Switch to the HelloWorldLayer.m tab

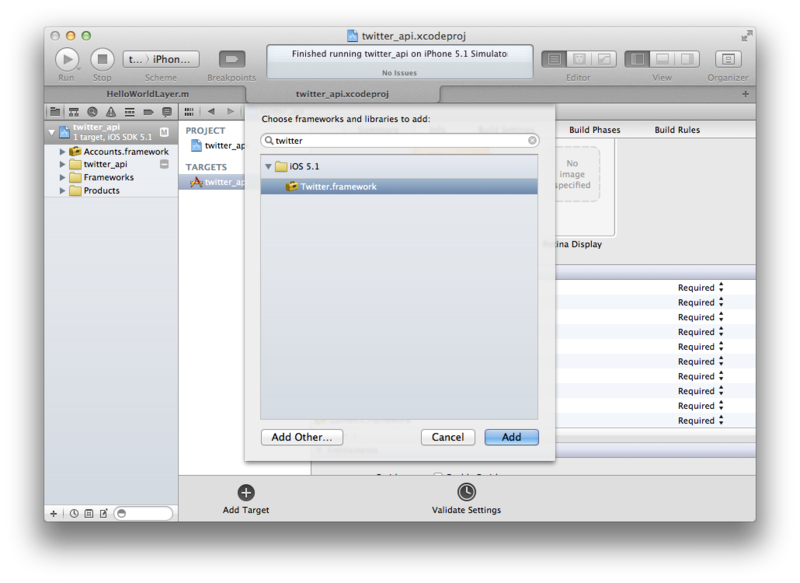coord(147,94)
